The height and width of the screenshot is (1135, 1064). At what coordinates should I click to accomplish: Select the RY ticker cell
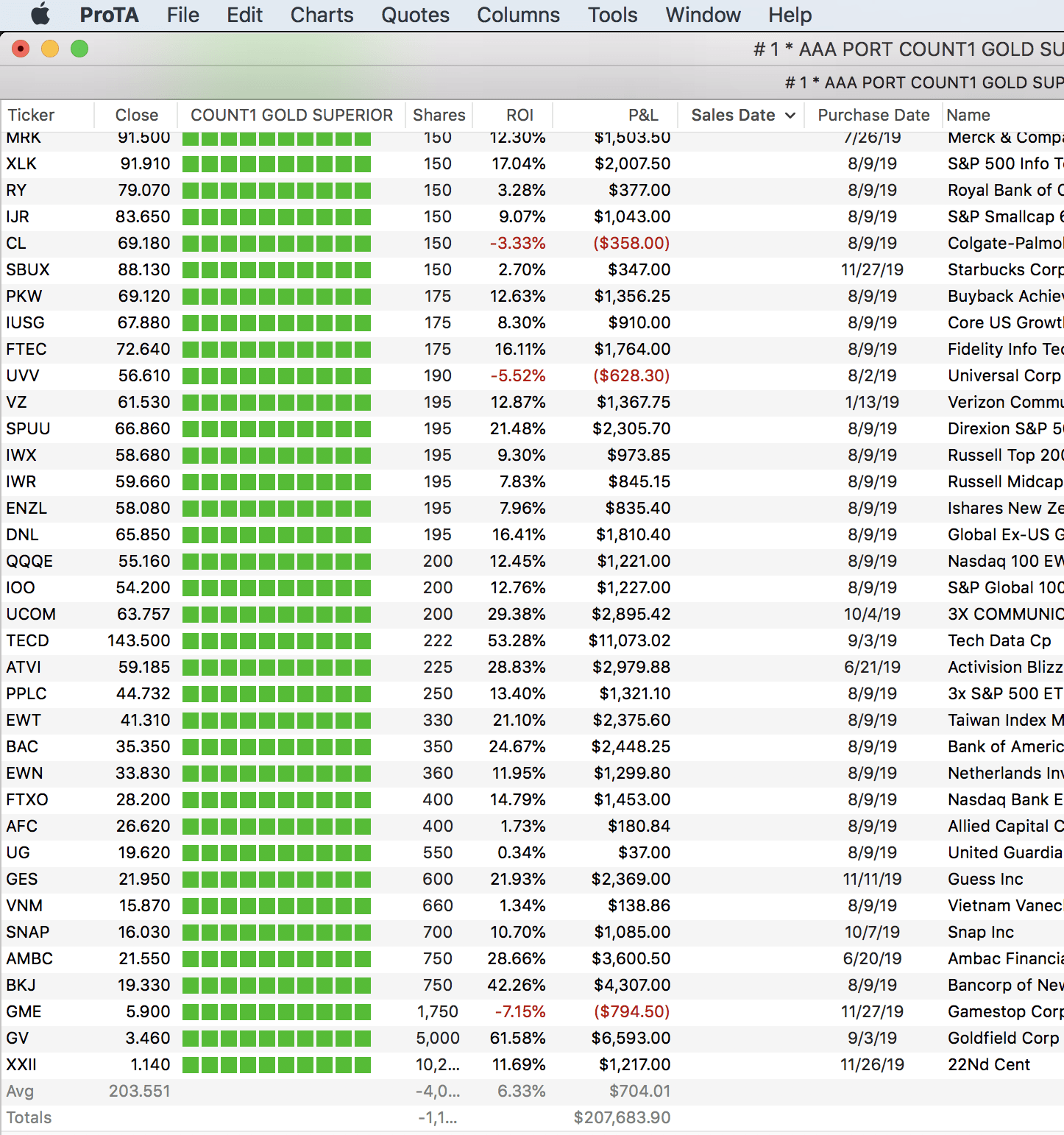tap(16, 190)
